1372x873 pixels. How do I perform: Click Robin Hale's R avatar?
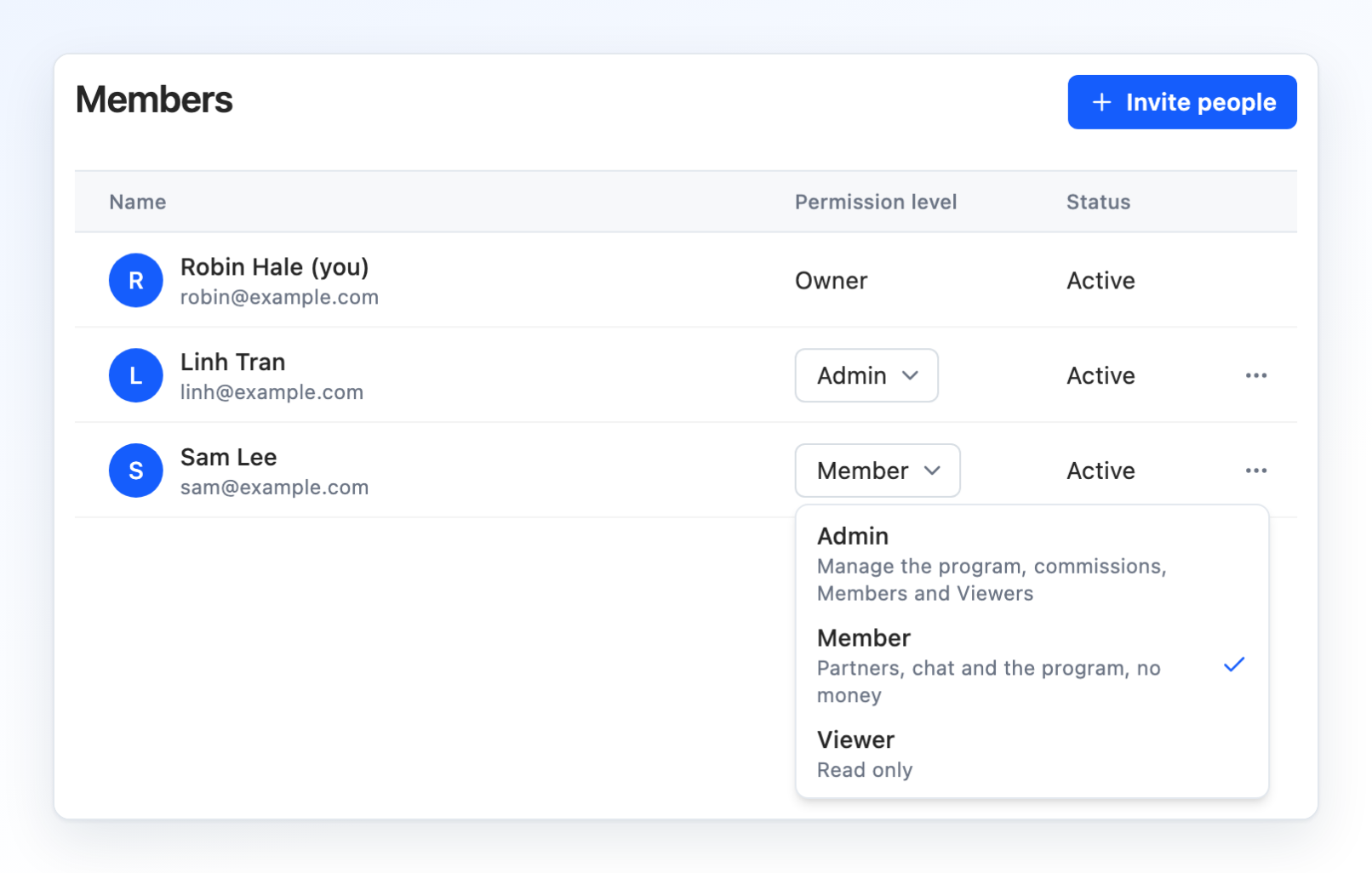click(x=136, y=280)
